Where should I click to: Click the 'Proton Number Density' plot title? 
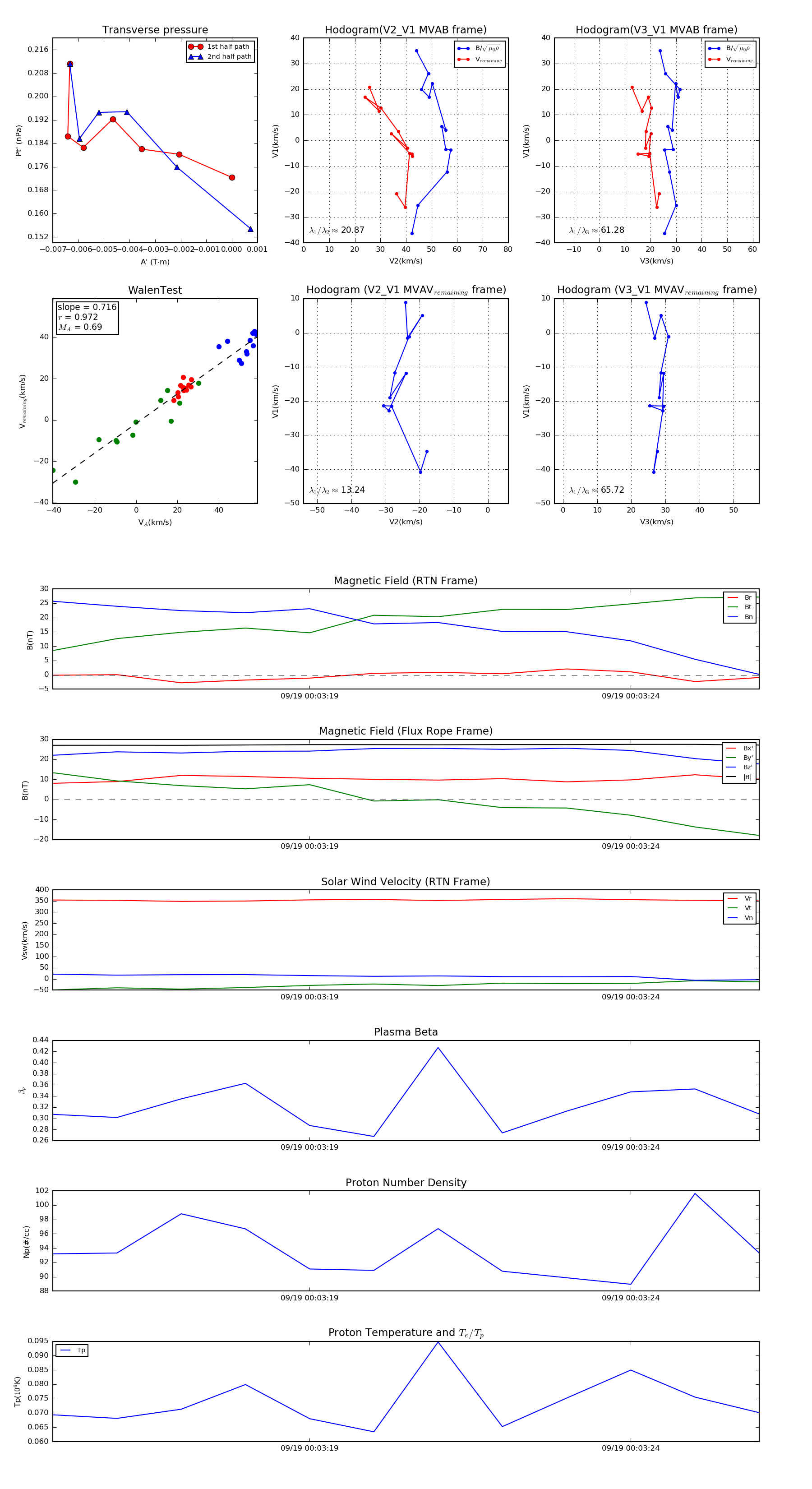[406, 1183]
